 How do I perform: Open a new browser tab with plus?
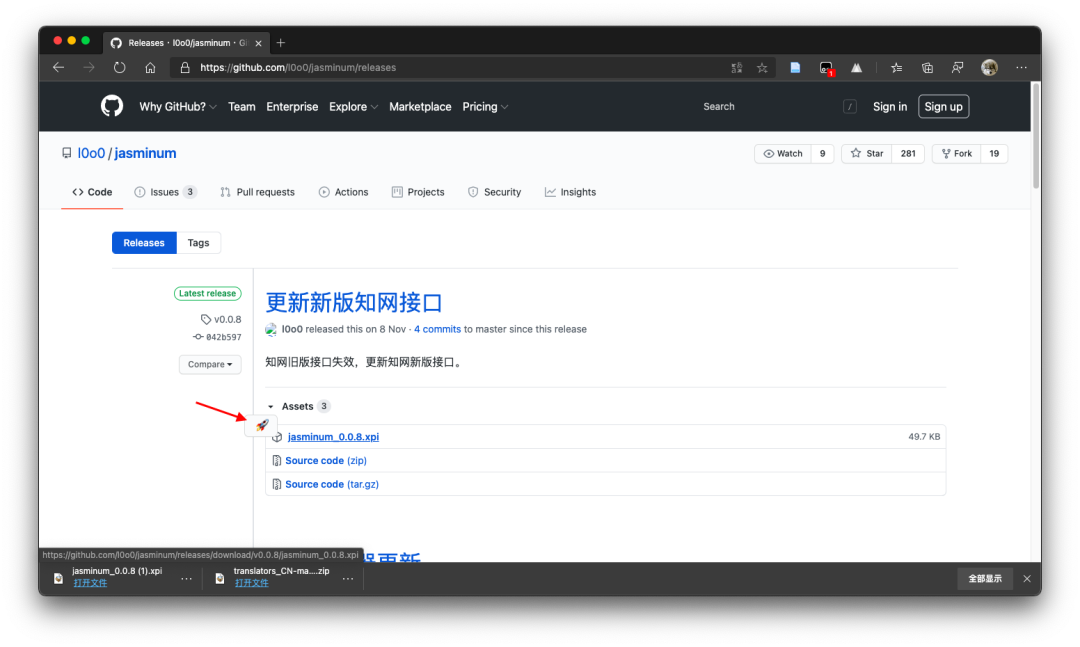click(x=280, y=43)
